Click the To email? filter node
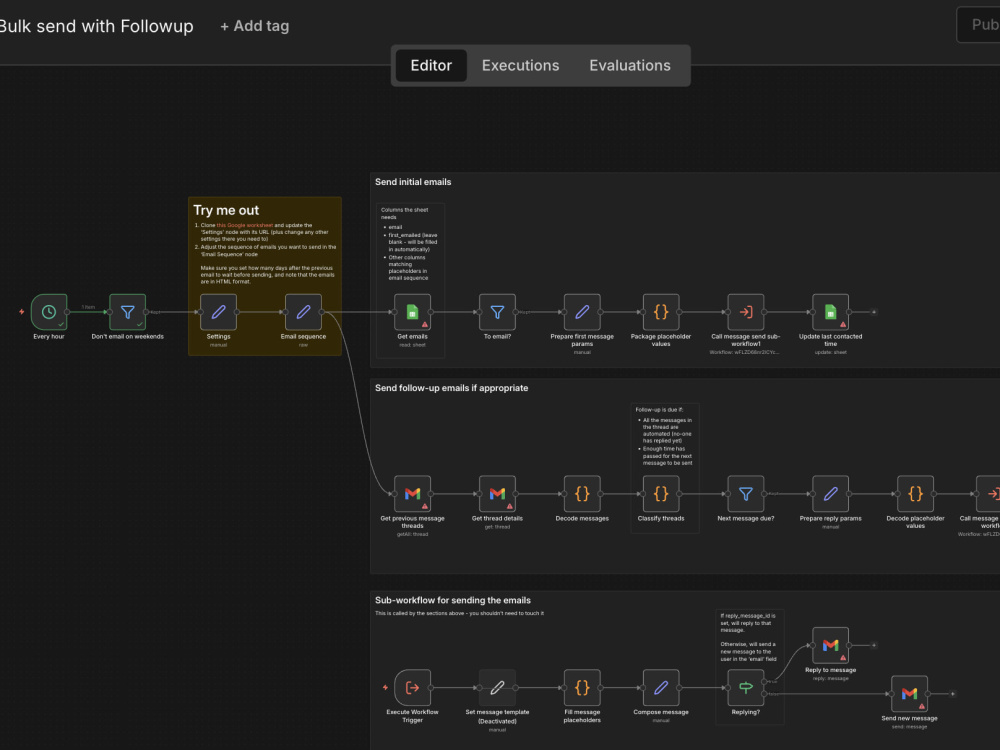Viewport: 1000px width, 750px height. (x=497, y=312)
